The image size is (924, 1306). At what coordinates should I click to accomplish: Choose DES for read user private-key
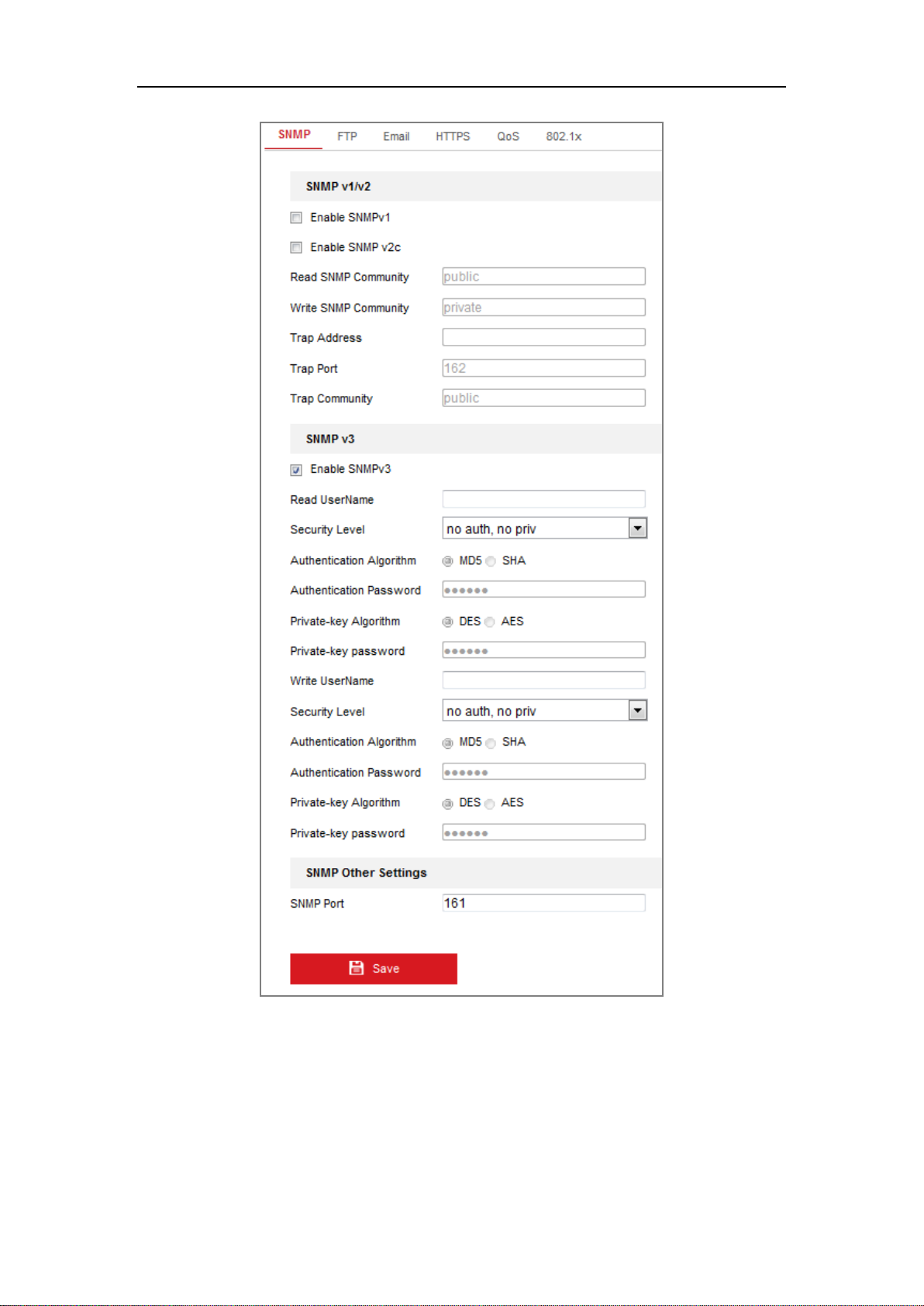coord(447,622)
